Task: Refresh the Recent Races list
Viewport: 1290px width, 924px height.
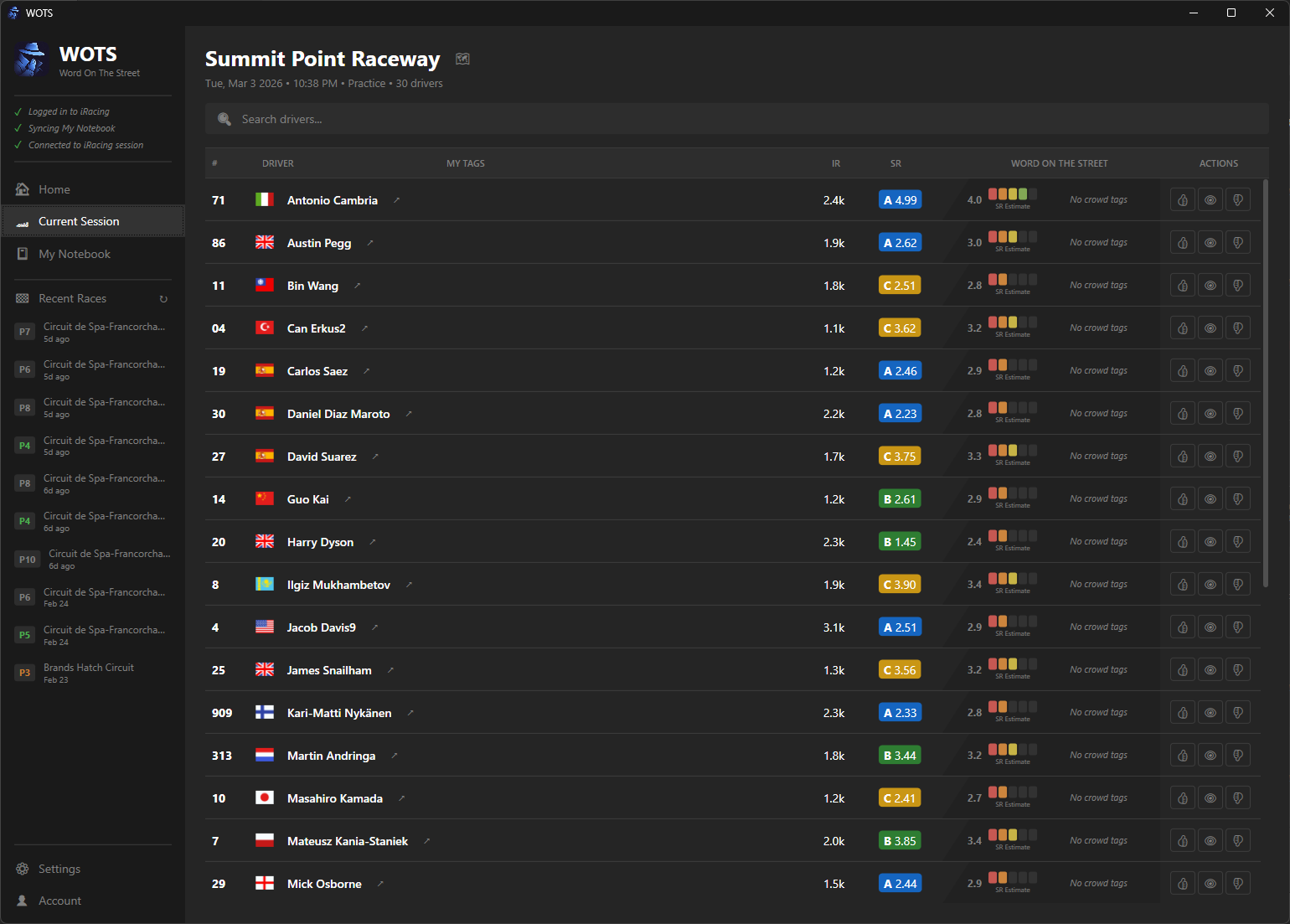Action: click(163, 299)
